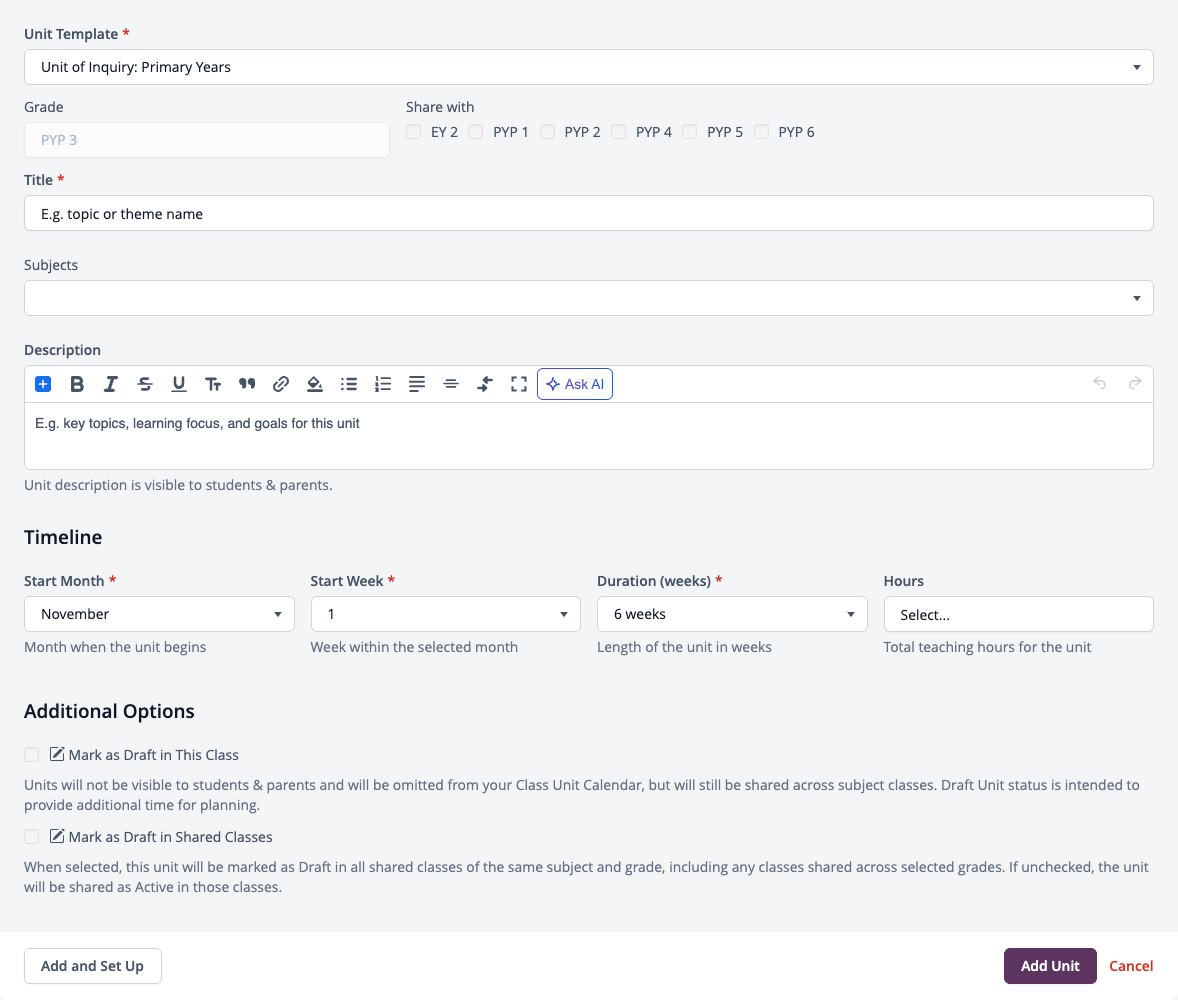1178x1000 pixels.
Task: Insert a blockquote with quote icon
Action: 247,384
